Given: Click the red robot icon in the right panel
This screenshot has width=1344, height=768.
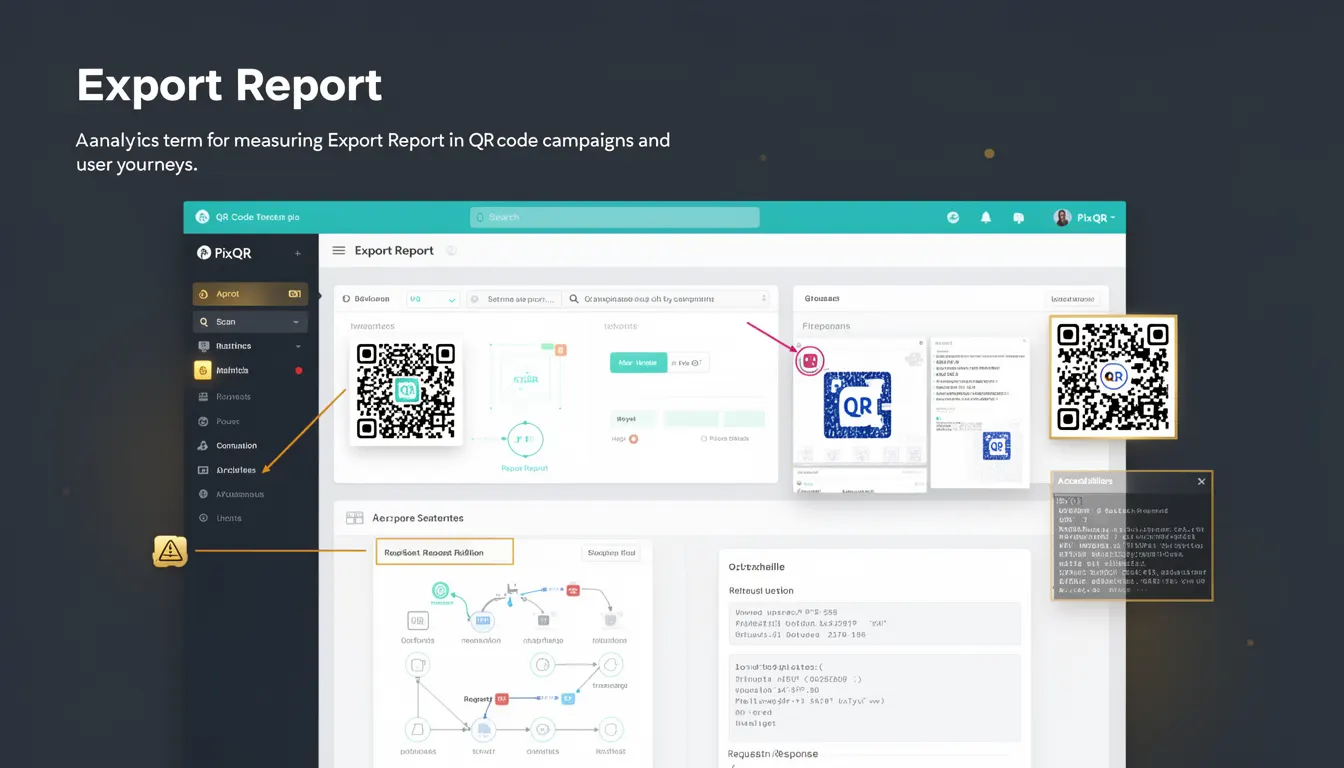Looking at the screenshot, I should pyautogui.click(x=809, y=361).
